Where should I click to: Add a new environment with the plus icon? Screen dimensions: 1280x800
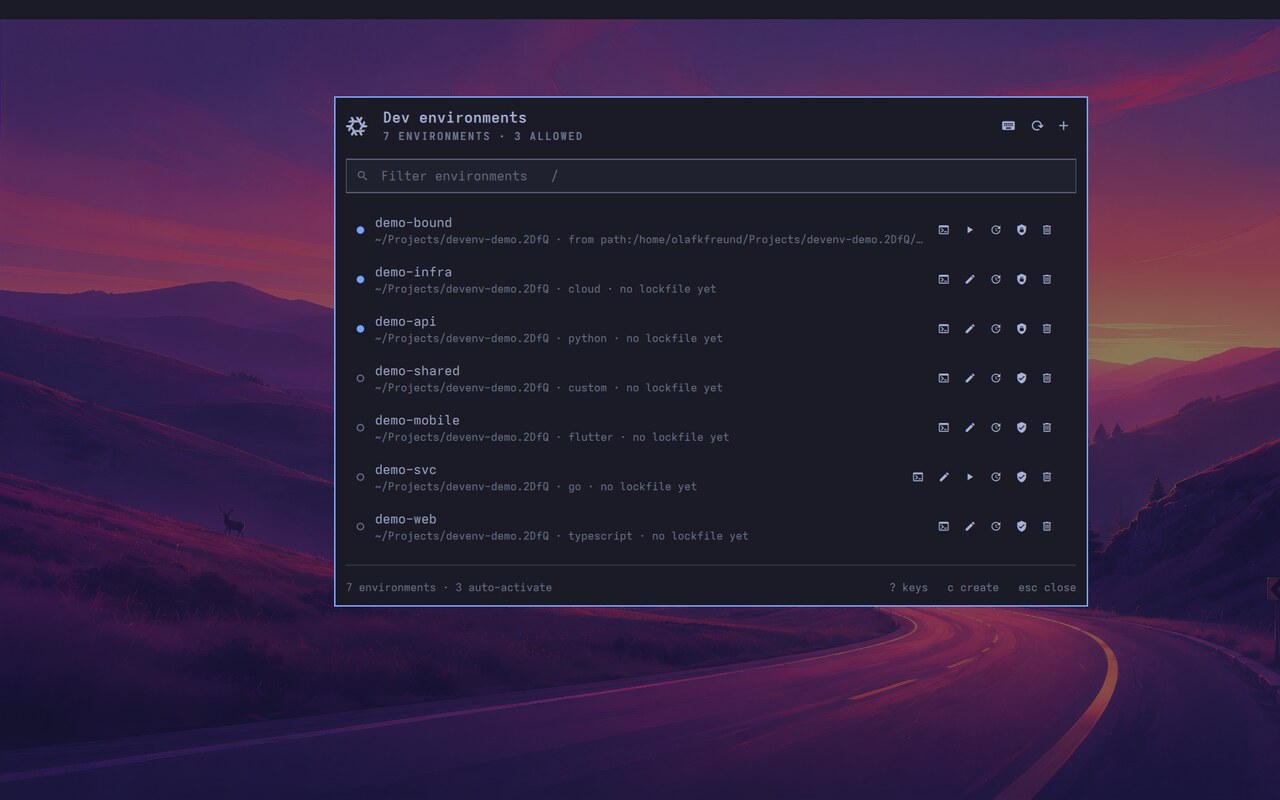[x=1064, y=126]
